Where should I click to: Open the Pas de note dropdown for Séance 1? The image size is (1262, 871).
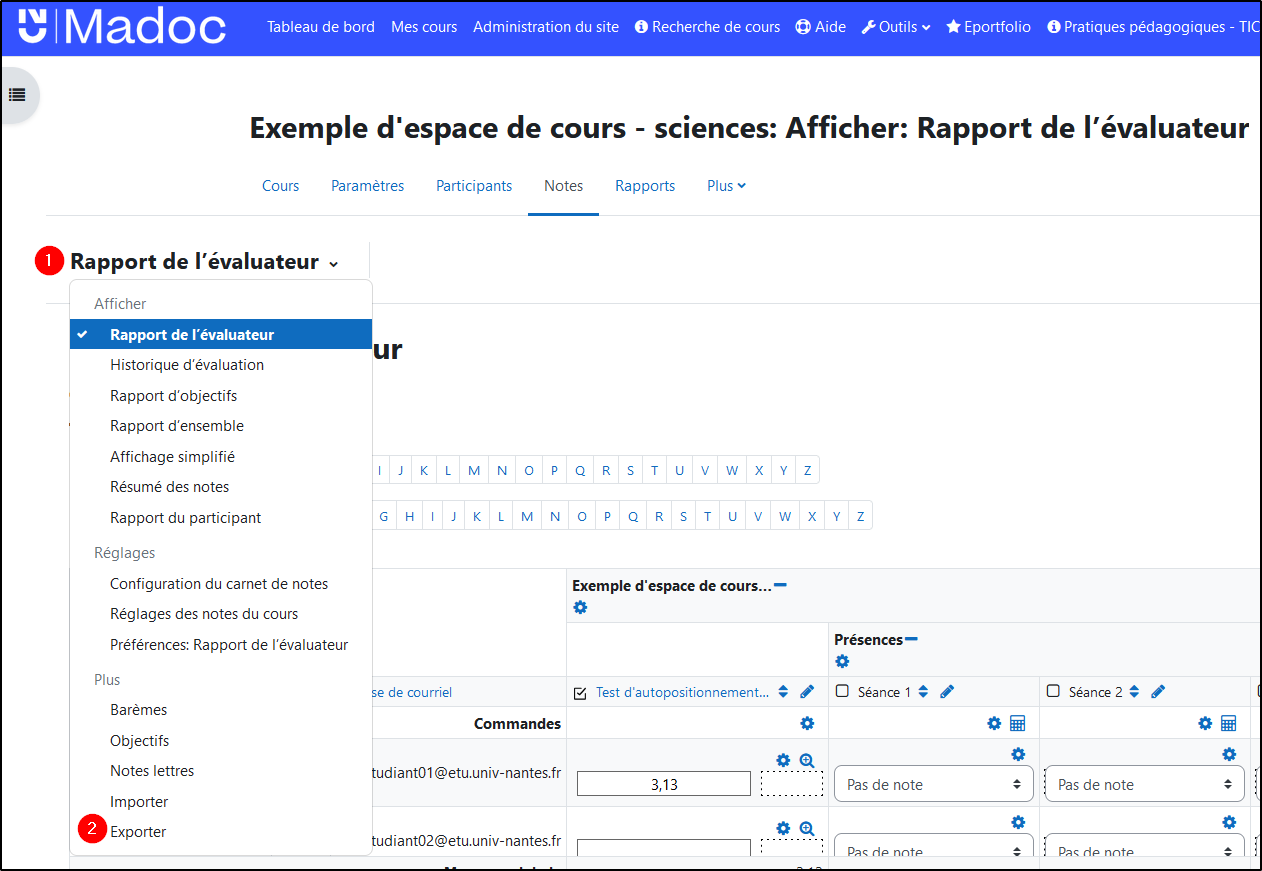pyautogui.click(x=933, y=783)
